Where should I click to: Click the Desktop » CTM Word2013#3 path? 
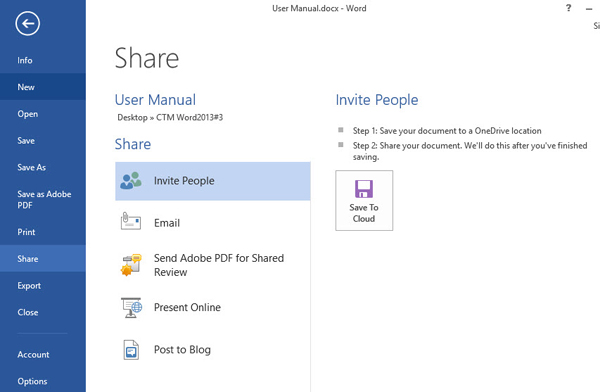pos(170,118)
